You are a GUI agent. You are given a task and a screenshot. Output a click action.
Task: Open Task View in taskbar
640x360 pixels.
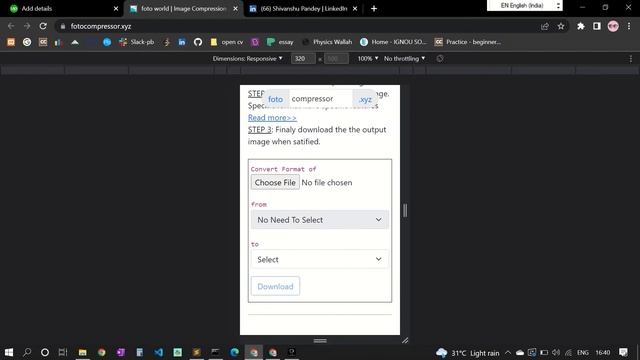coord(63,352)
